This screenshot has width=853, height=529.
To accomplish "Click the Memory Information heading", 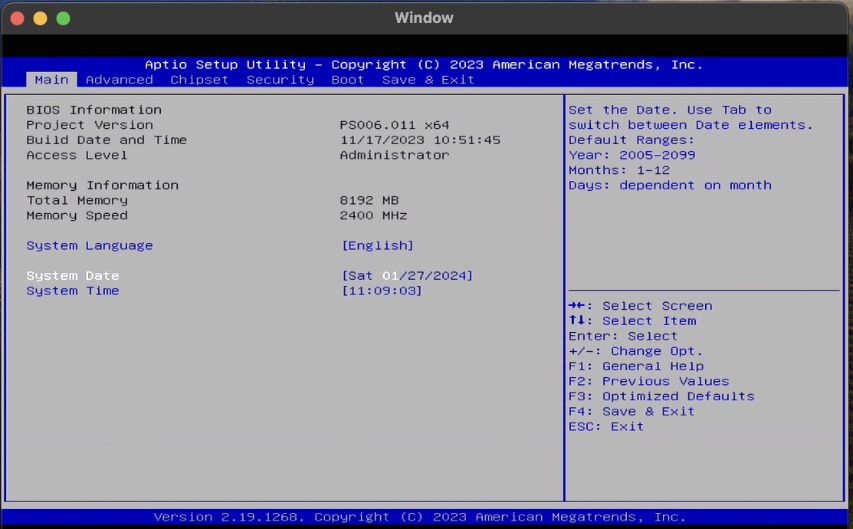I will 102,186.
